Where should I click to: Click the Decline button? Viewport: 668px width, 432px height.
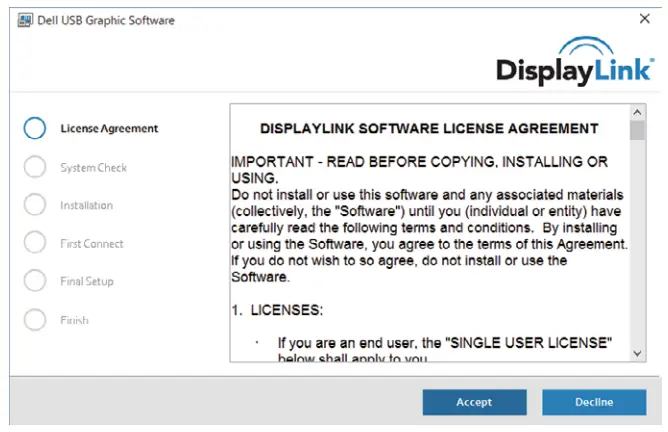(594, 402)
